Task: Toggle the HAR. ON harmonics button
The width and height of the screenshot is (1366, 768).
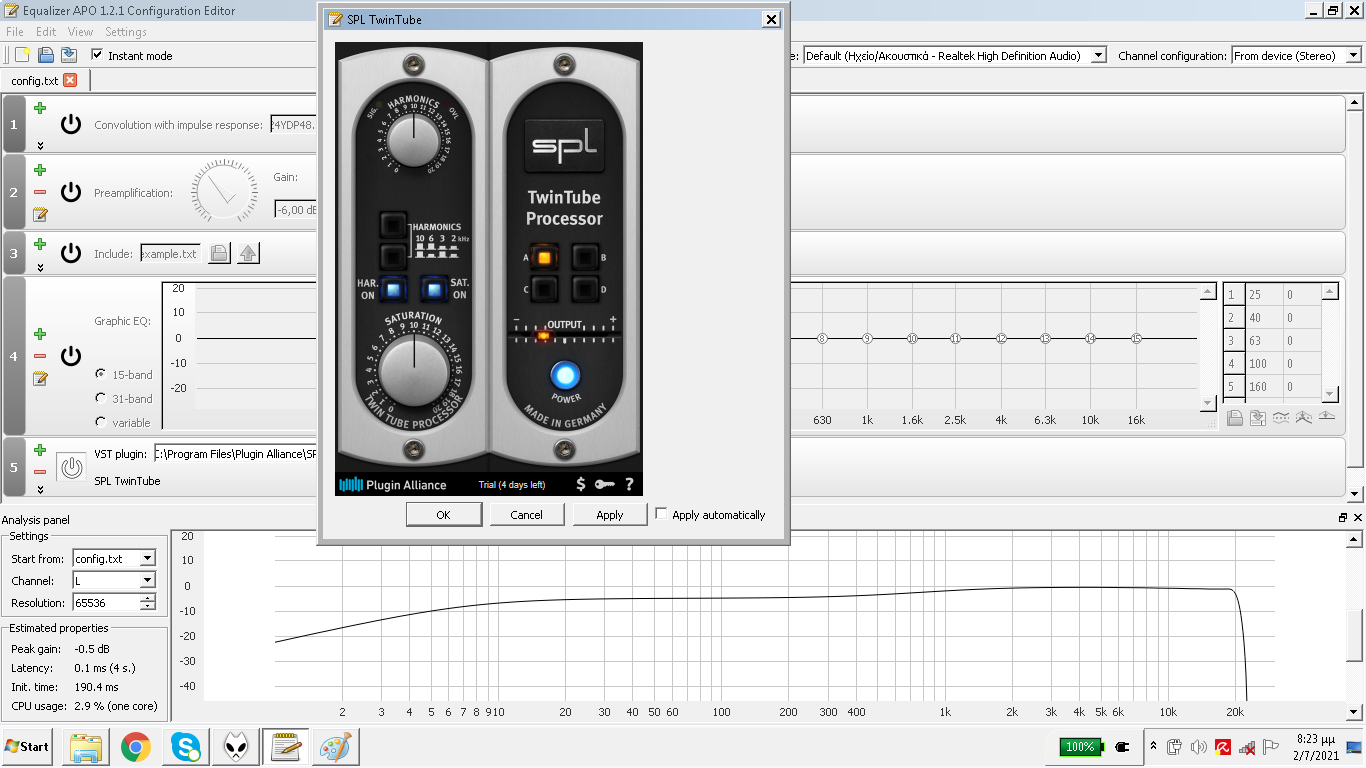Action: [394, 290]
